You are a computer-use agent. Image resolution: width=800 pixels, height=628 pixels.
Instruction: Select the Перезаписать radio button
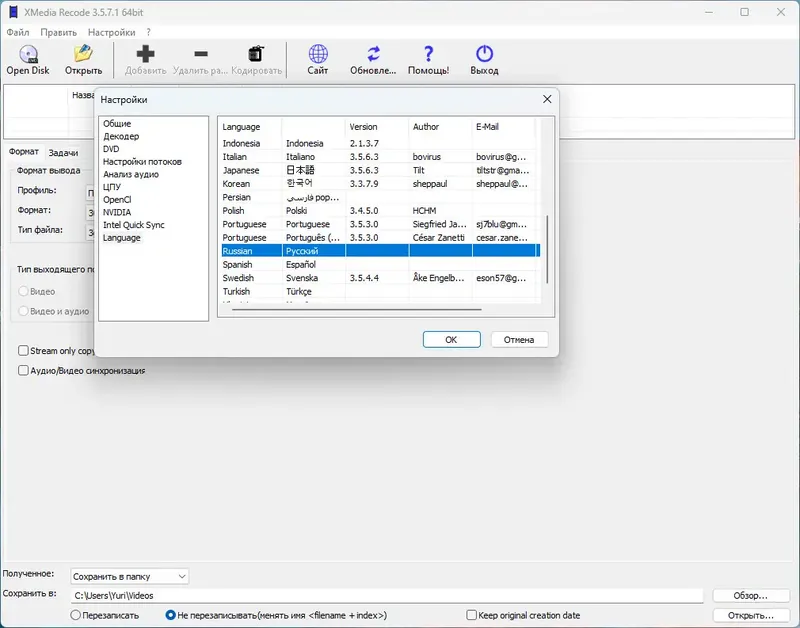(76, 615)
